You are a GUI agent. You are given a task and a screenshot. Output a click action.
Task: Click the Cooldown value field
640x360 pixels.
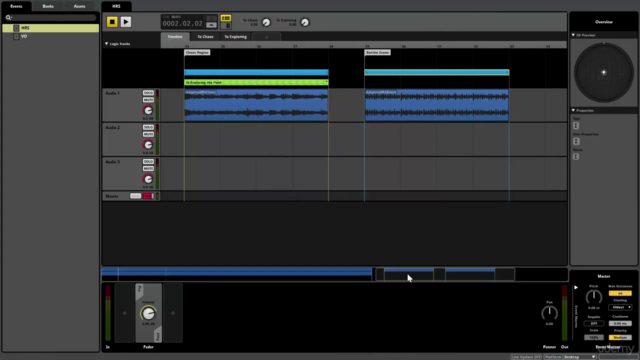(x=620, y=323)
